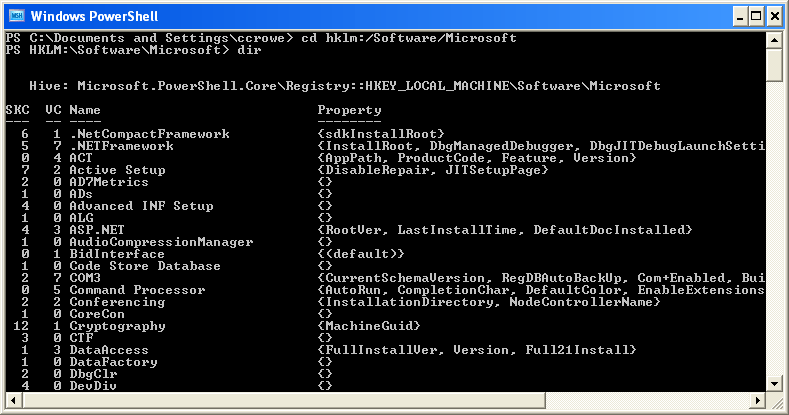The width and height of the screenshot is (789, 415).
Task: Click the DbgClr row name
Action: [93, 374]
